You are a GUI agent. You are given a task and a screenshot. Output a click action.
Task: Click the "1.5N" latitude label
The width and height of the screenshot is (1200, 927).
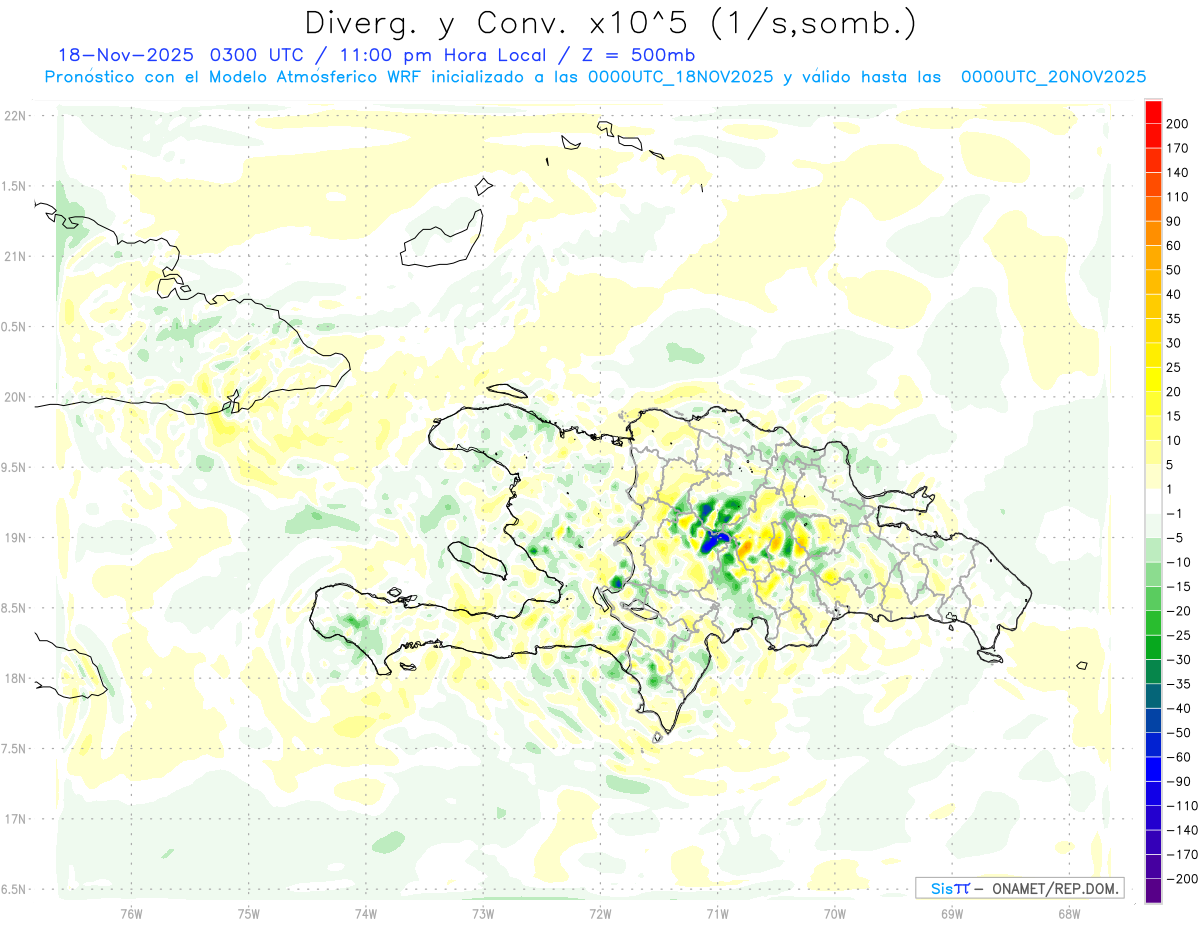[x=14, y=186]
